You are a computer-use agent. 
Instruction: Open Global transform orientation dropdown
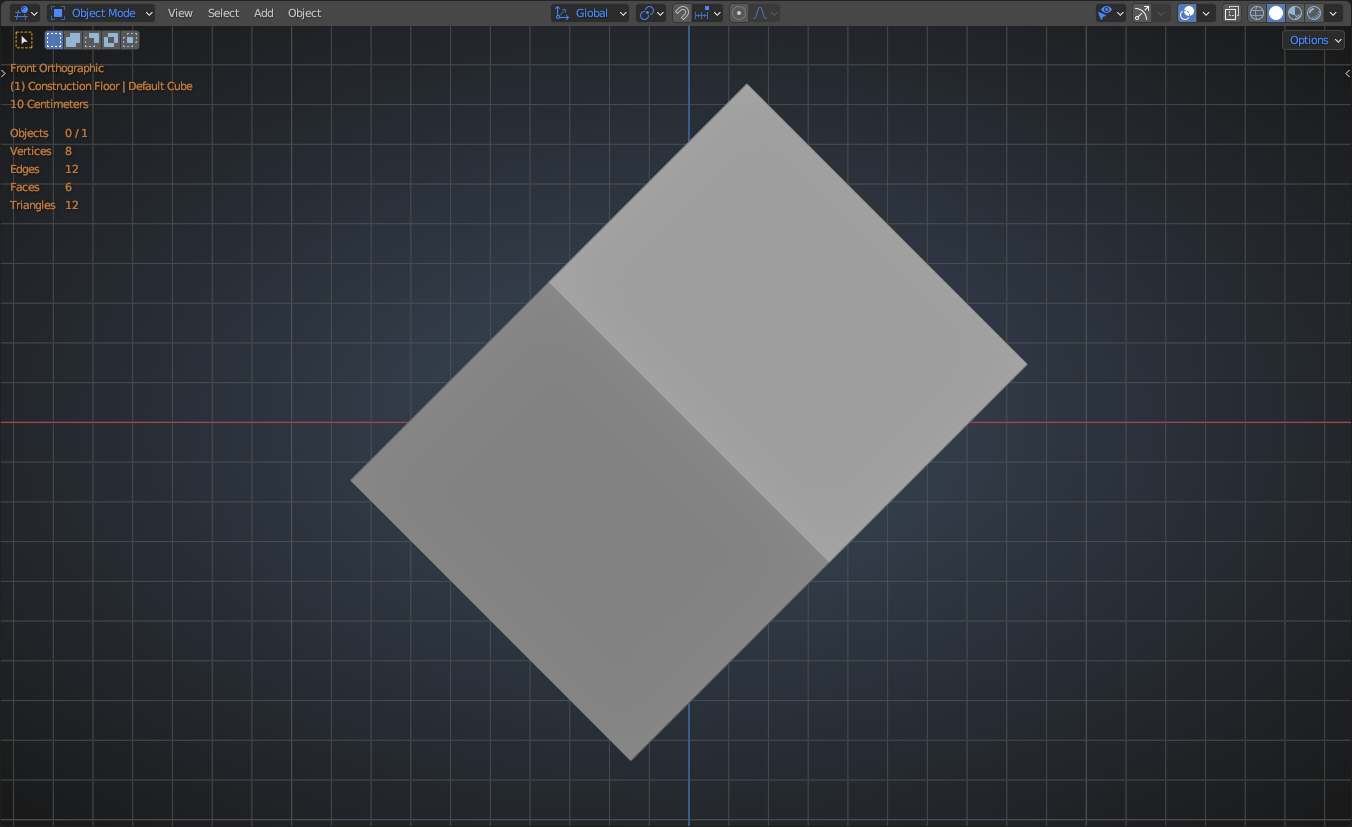591,13
